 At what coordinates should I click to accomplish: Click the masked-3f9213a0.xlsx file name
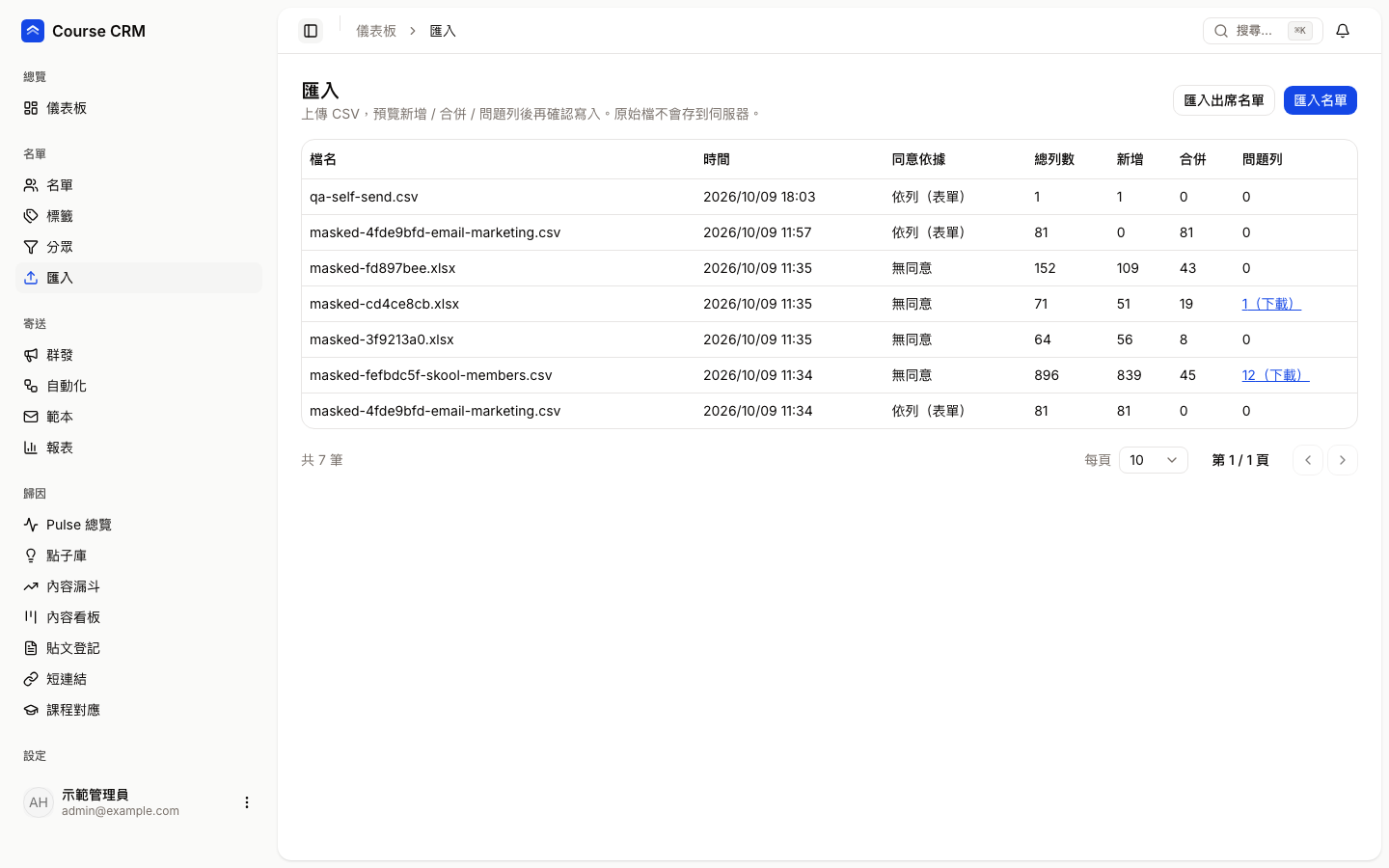pyautogui.click(x=382, y=339)
